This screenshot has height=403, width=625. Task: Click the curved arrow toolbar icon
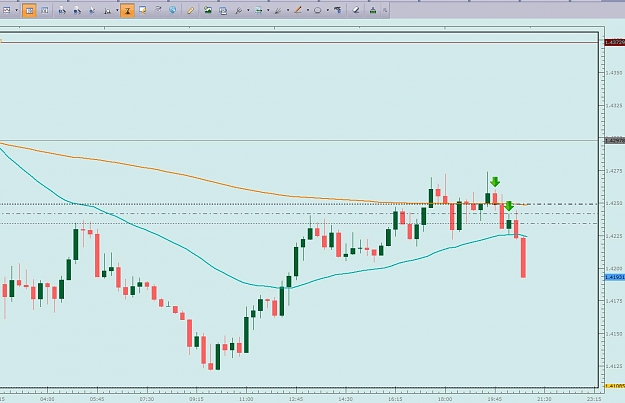[158, 10]
